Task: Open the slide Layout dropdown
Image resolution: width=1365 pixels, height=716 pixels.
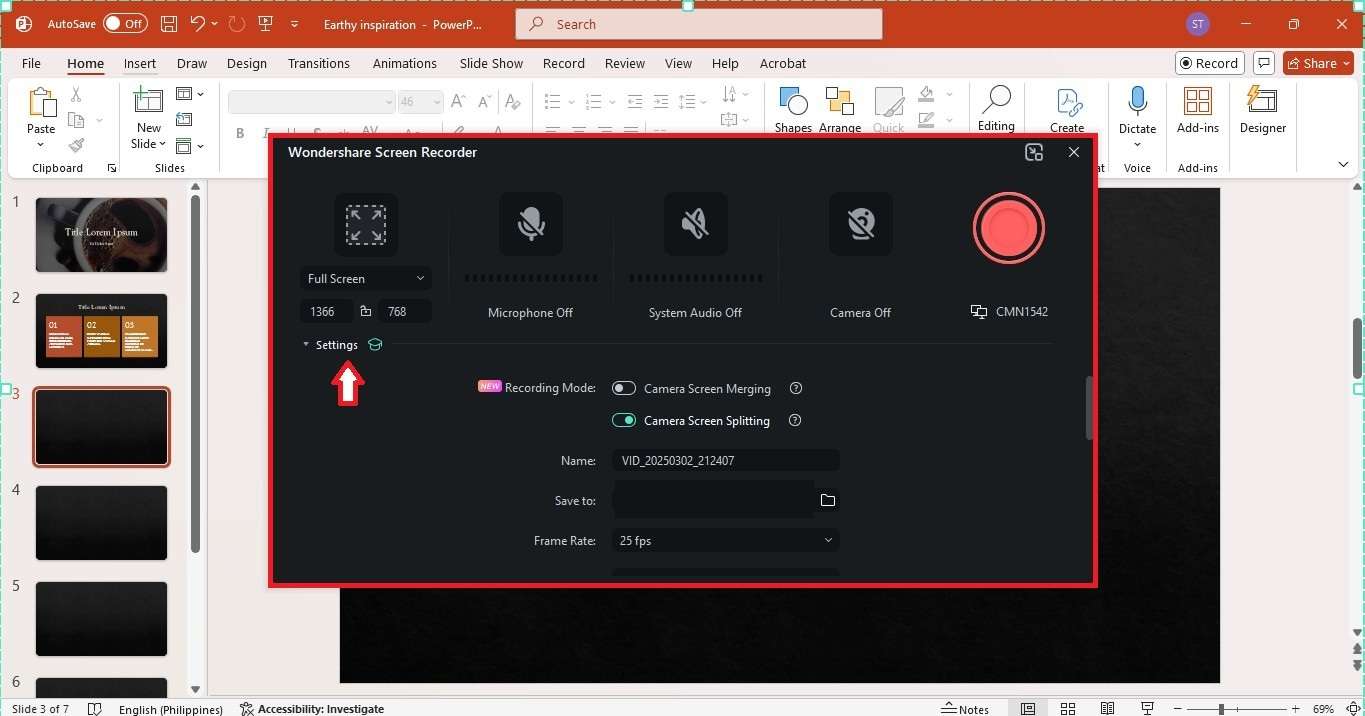Action: coord(189,94)
